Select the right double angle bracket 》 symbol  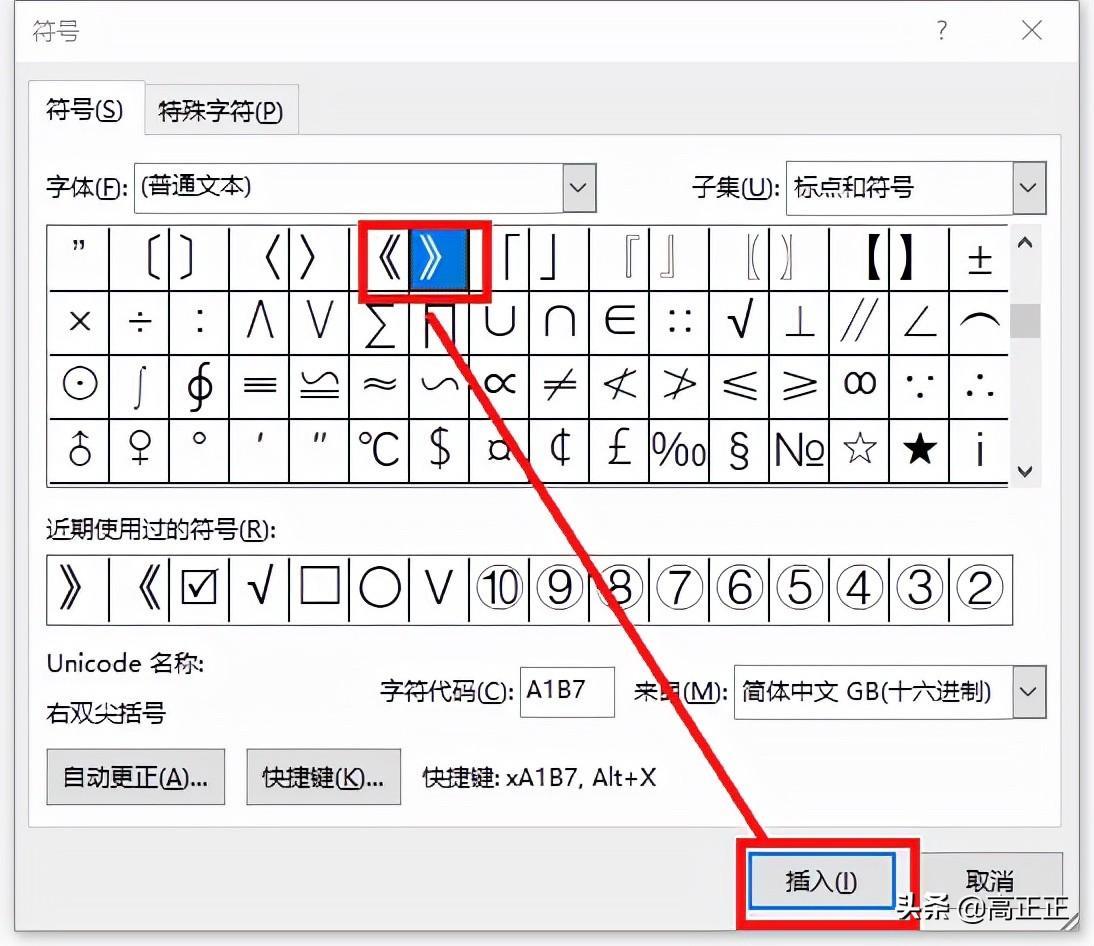point(439,260)
